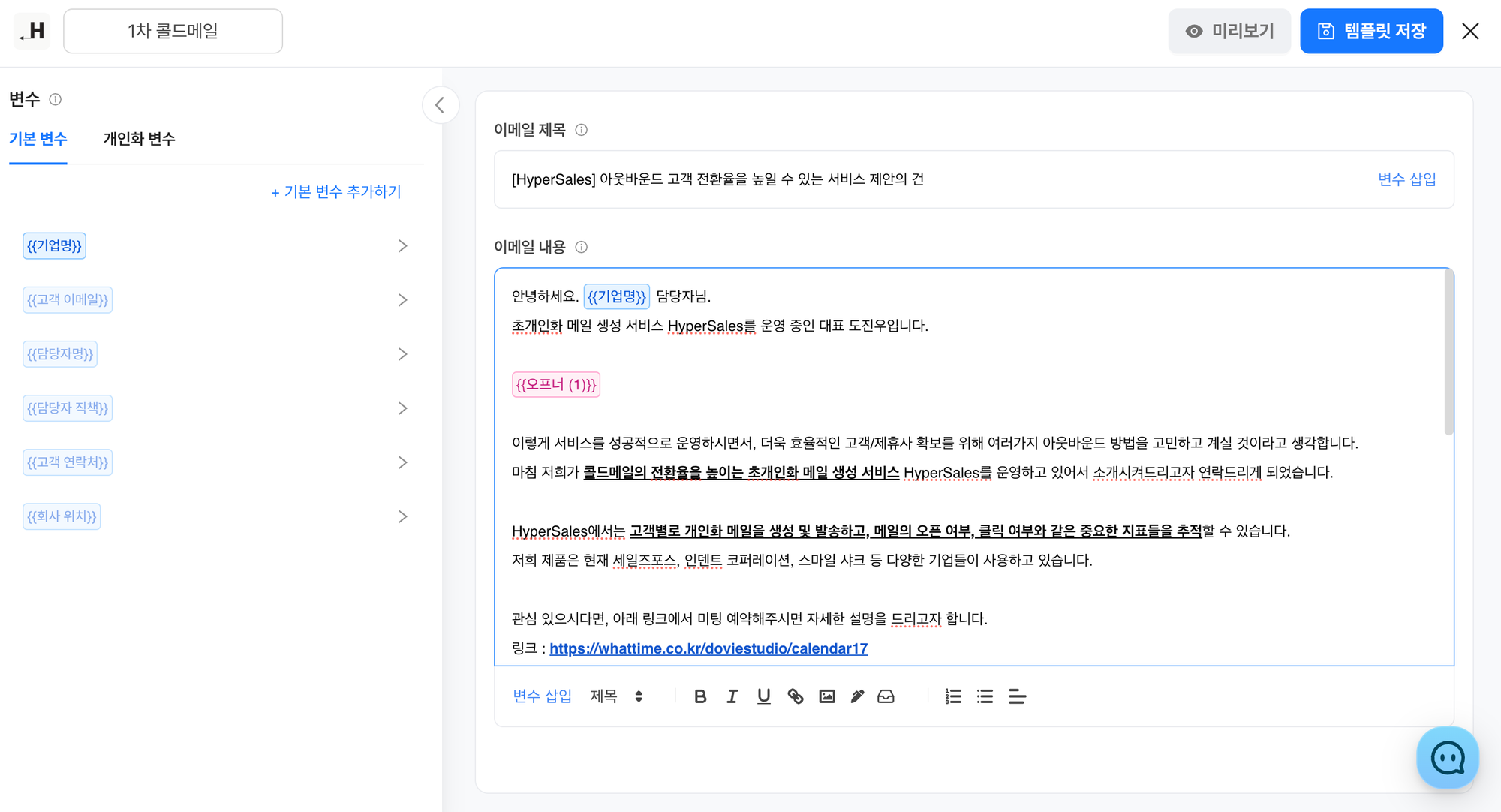This screenshot has width=1501, height=812.
Task: Click the inbox tray icon in toolbar
Action: pyautogui.click(x=886, y=696)
